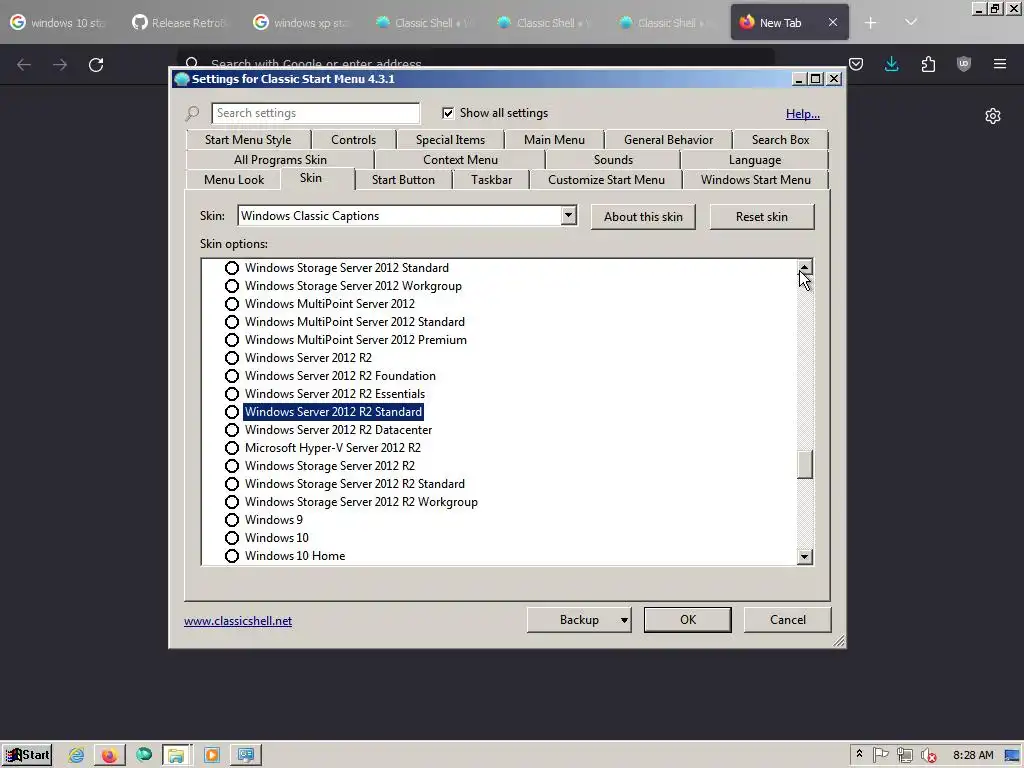Open File Explorer folder icon in taskbar
This screenshot has height=768, width=1024.
(176, 755)
